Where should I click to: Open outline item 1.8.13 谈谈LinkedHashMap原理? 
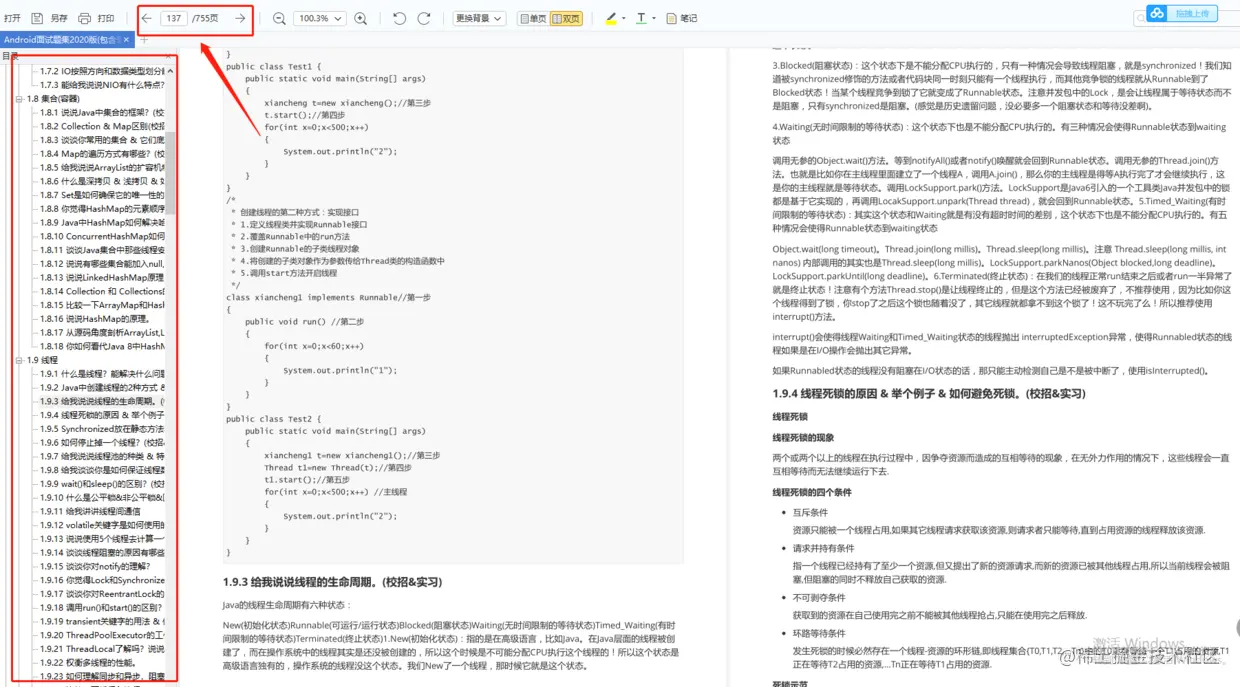pos(102,277)
